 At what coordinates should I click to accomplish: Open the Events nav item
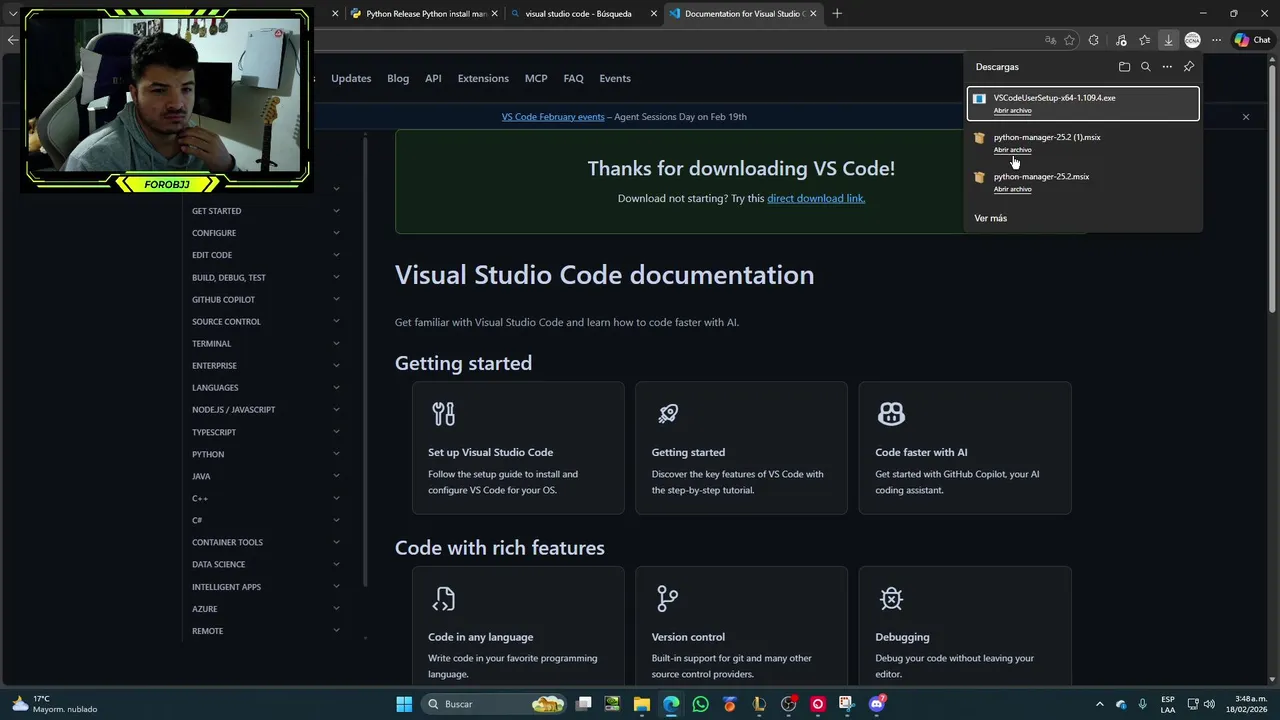coord(615,78)
